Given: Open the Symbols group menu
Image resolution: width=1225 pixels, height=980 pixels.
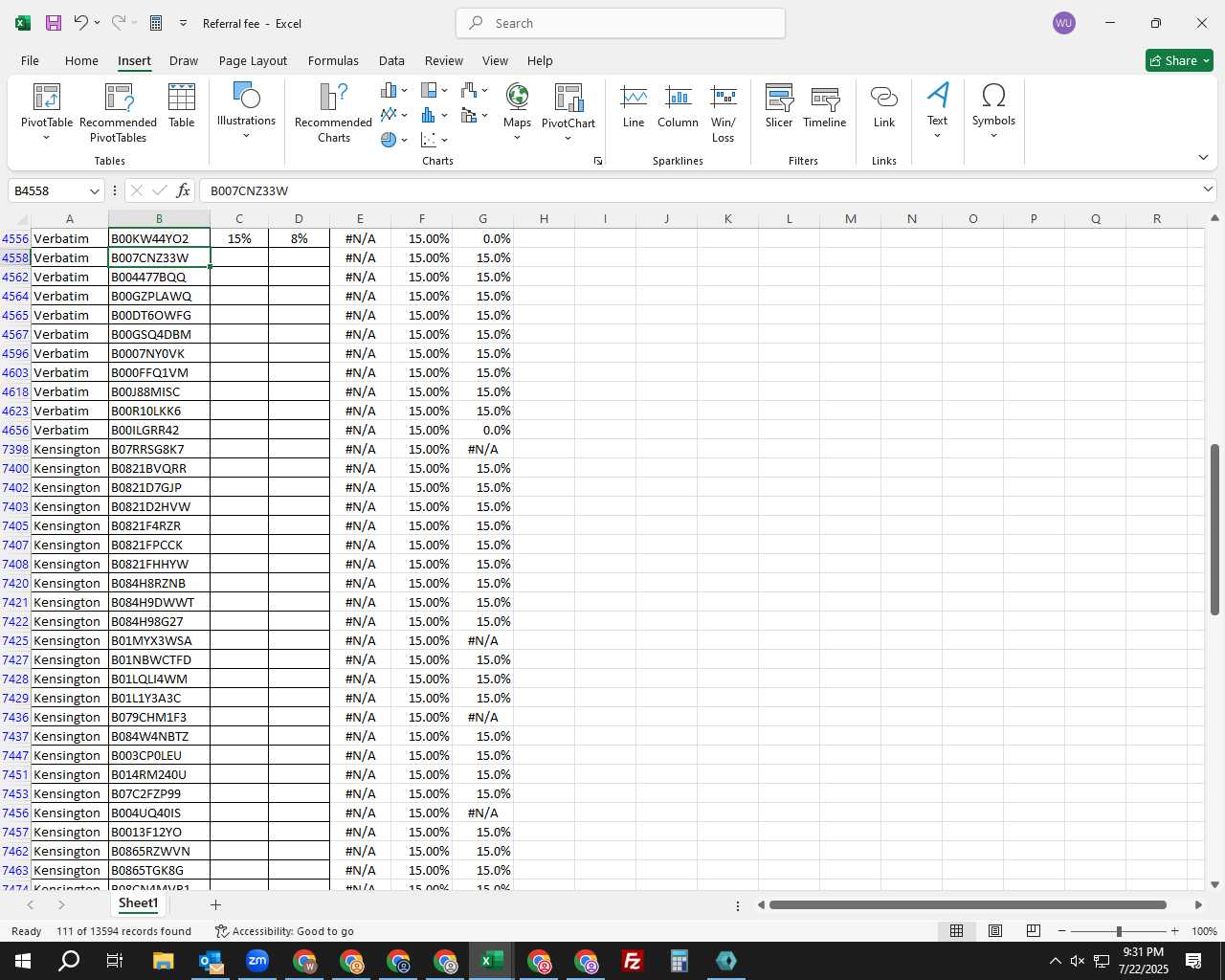Looking at the screenshot, I should pyautogui.click(x=993, y=111).
